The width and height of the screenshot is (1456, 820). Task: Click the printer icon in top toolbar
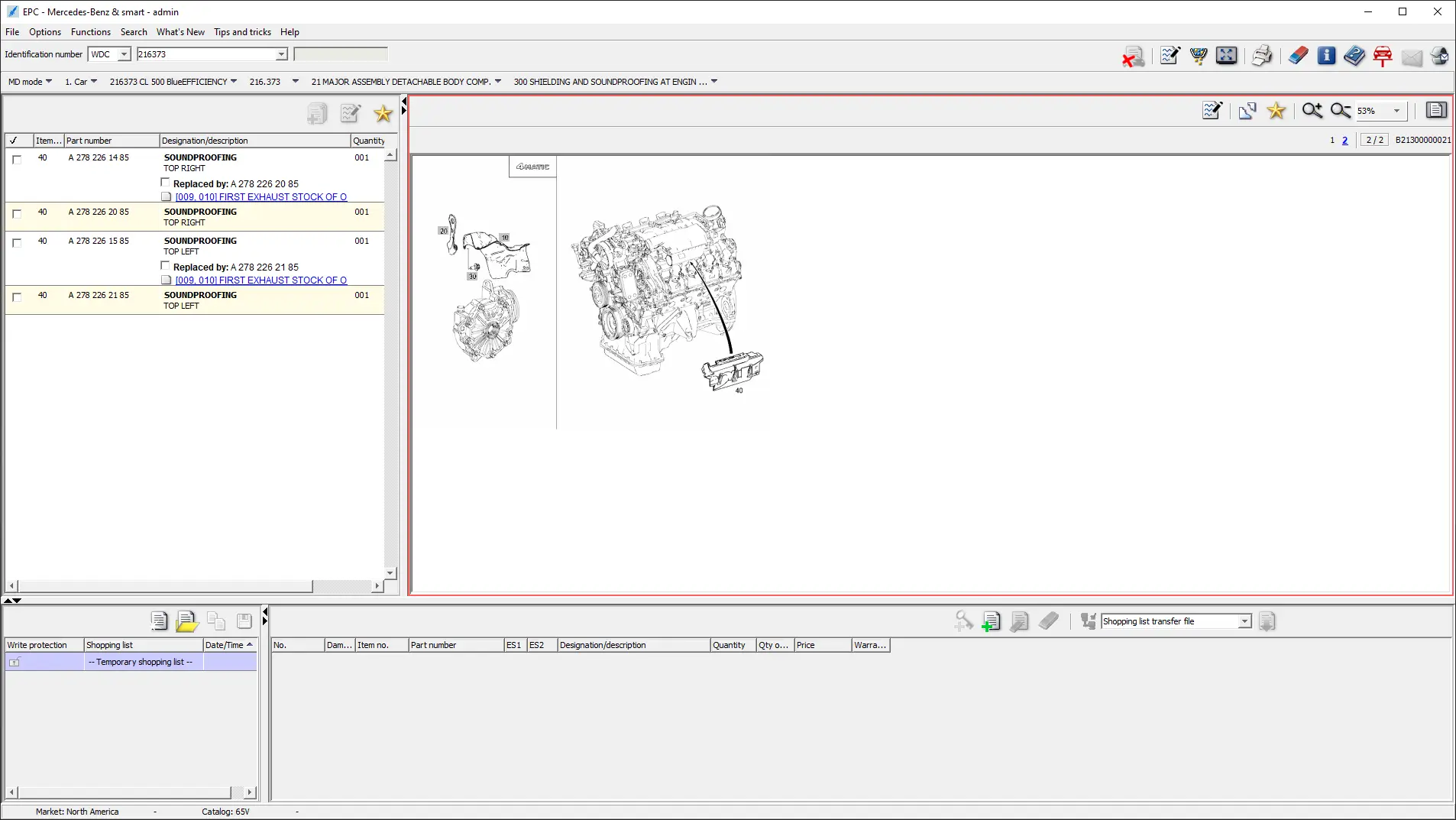tap(1261, 56)
